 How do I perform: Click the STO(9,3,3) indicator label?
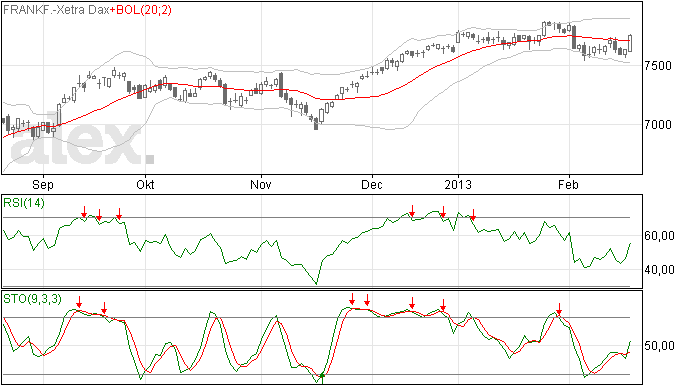coord(32,299)
